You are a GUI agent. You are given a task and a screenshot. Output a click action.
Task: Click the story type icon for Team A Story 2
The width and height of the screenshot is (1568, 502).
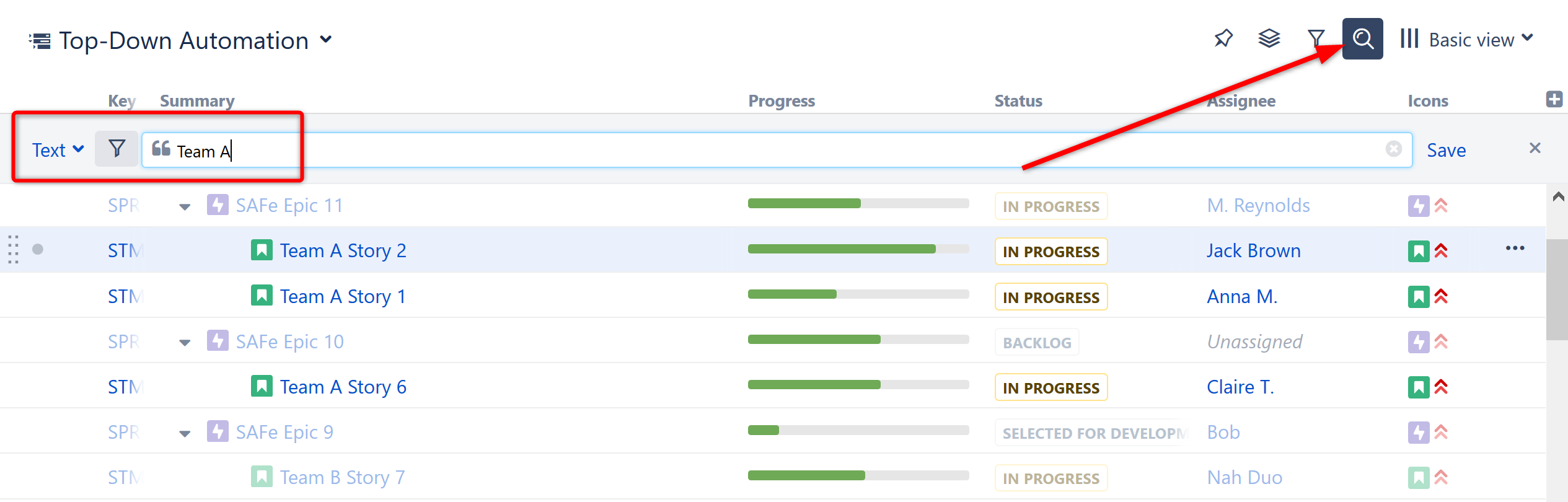point(262,250)
